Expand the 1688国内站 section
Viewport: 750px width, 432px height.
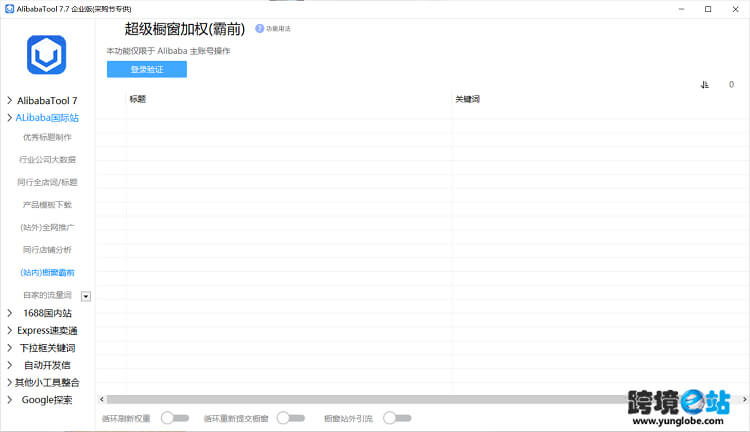10,313
